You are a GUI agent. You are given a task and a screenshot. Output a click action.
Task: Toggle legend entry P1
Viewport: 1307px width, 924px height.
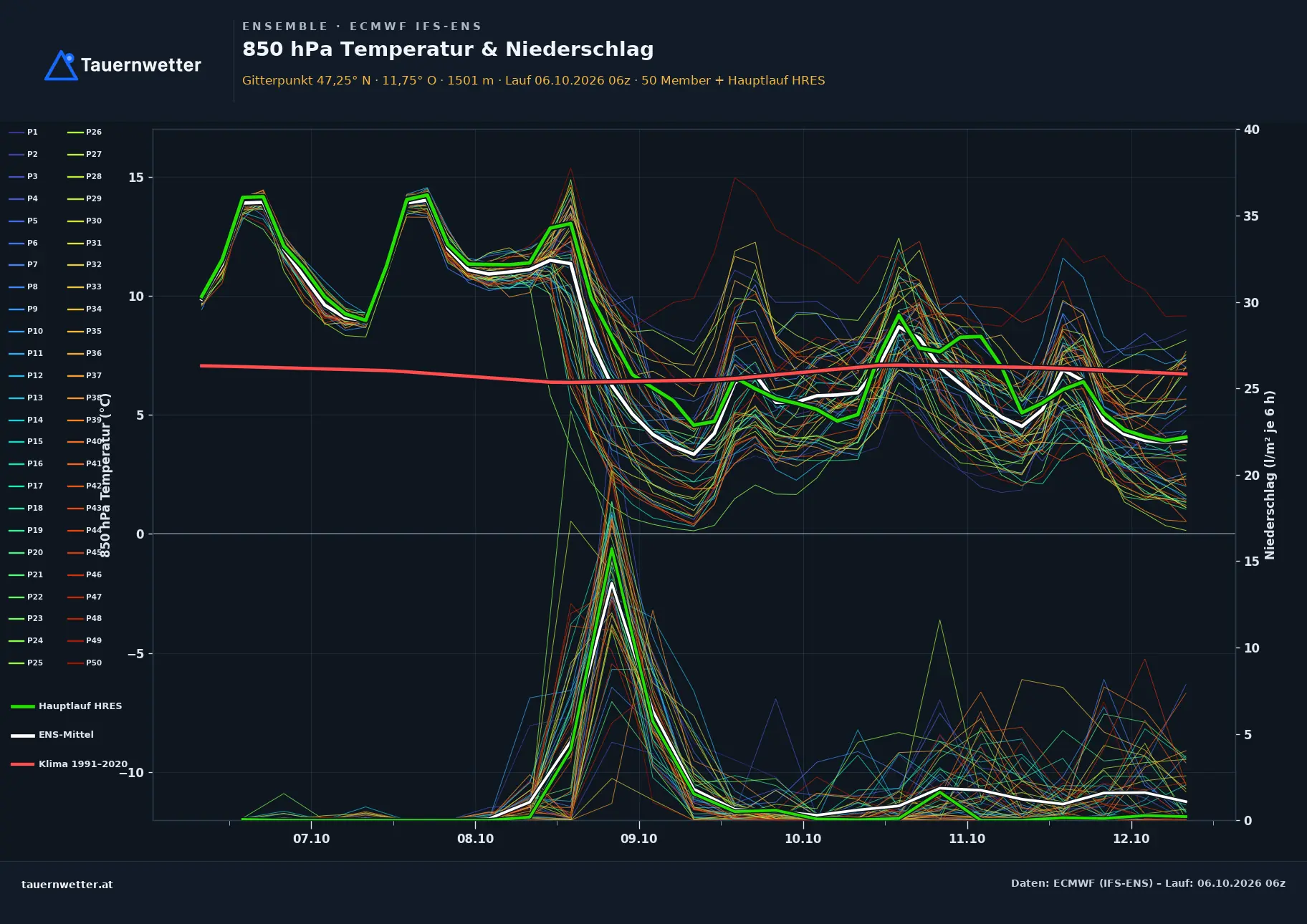pyautogui.click(x=24, y=133)
